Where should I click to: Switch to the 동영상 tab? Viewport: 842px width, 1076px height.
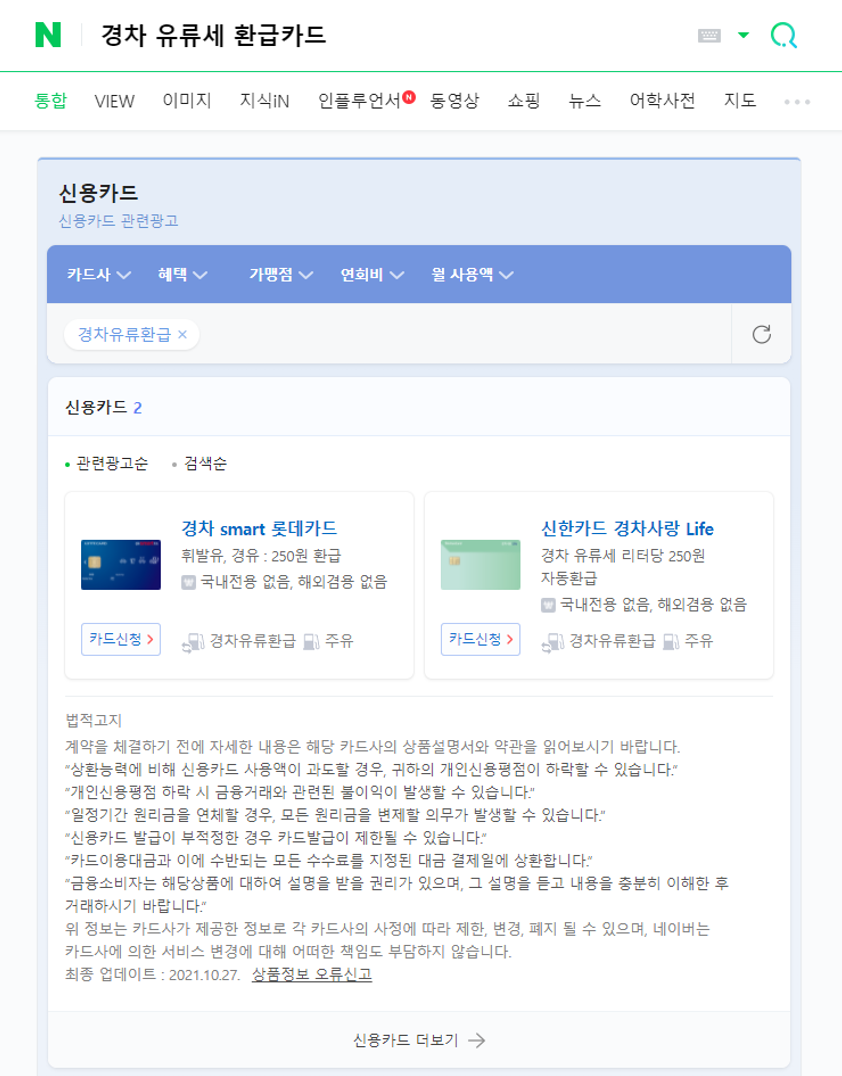(x=454, y=101)
